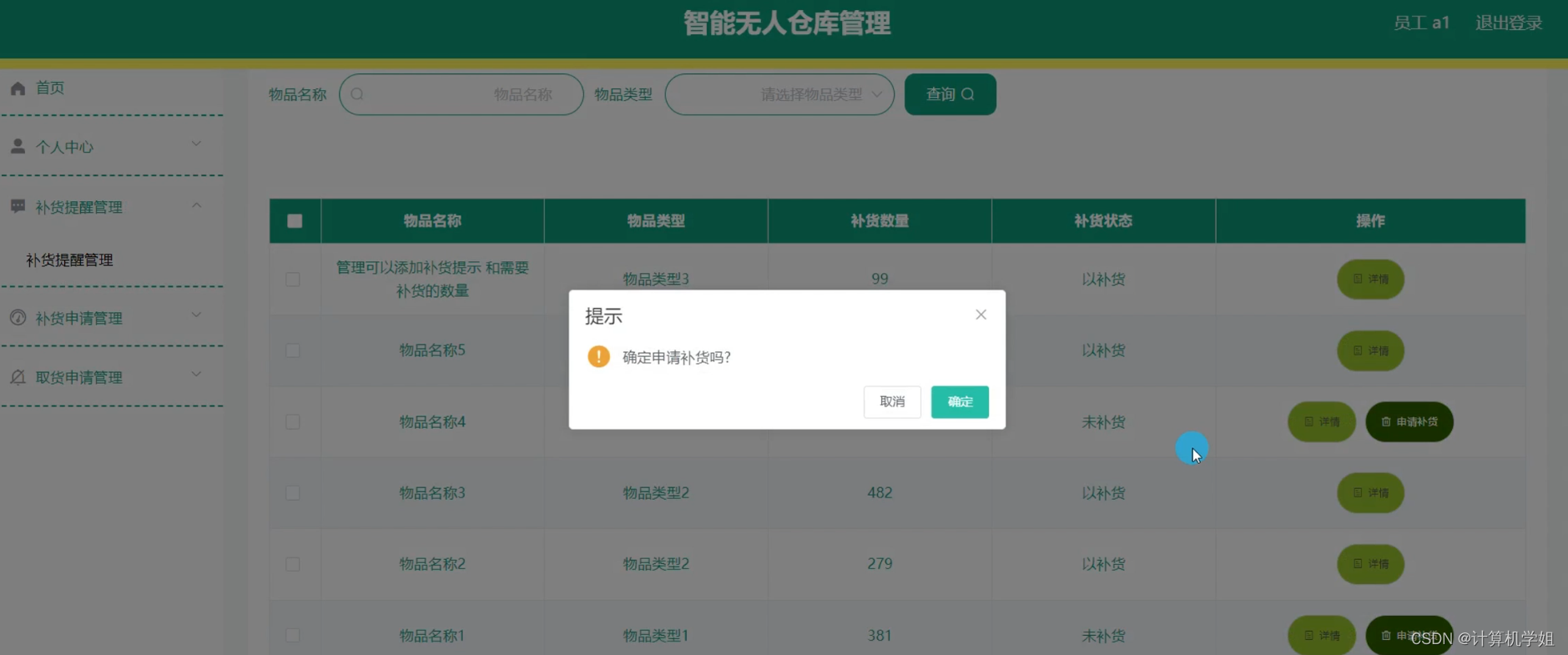Open 详情 for 物品名称2

pyautogui.click(x=1370, y=564)
